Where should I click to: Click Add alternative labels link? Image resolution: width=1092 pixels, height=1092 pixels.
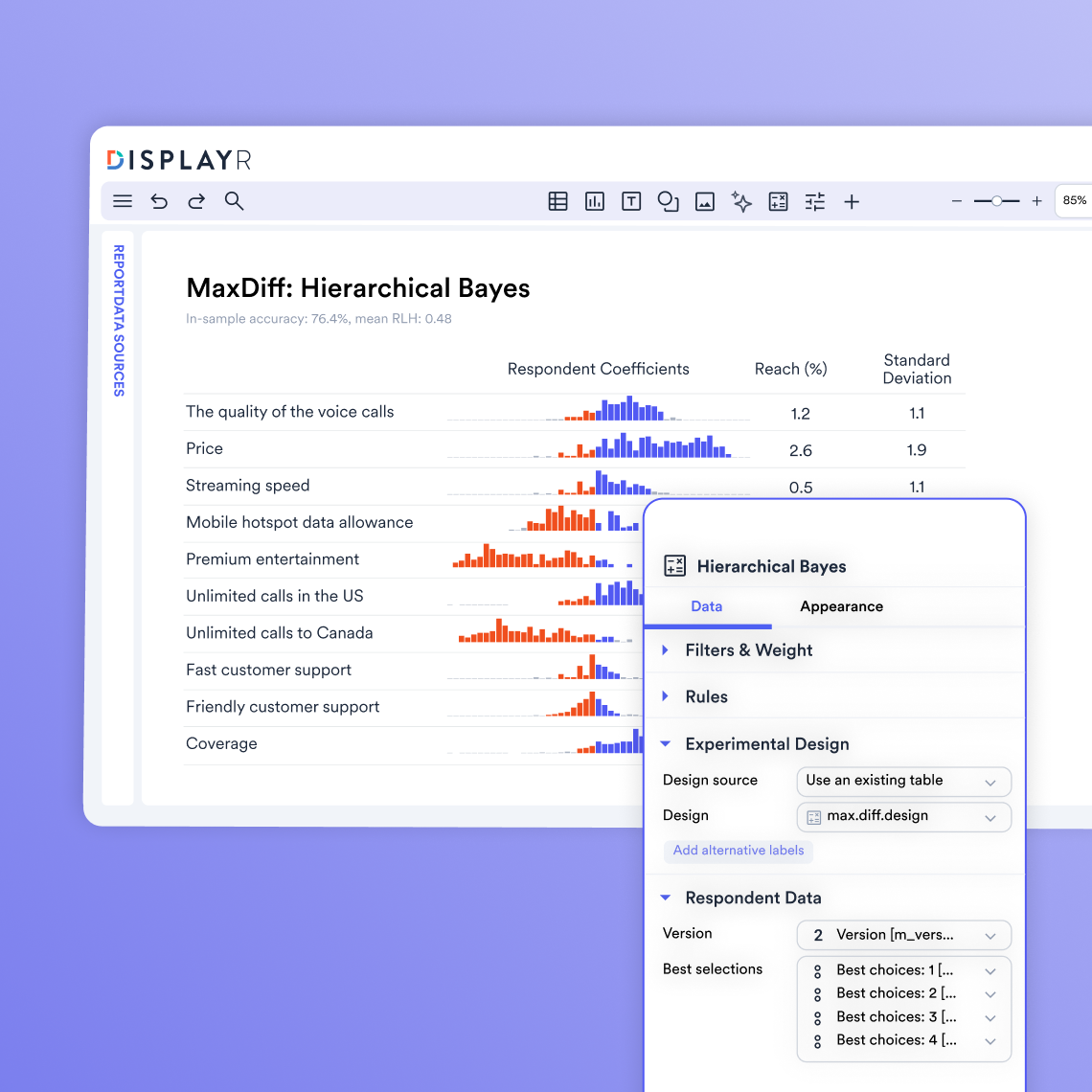(739, 851)
